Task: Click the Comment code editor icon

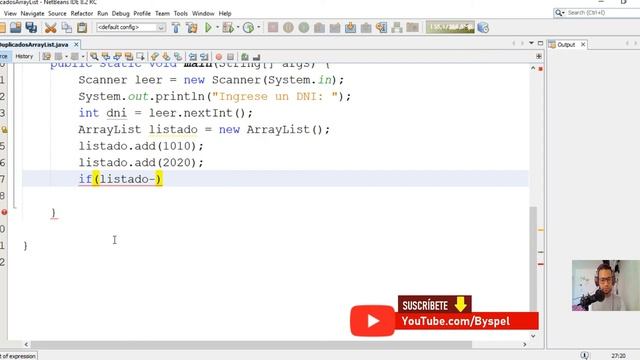Action: [245, 57]
